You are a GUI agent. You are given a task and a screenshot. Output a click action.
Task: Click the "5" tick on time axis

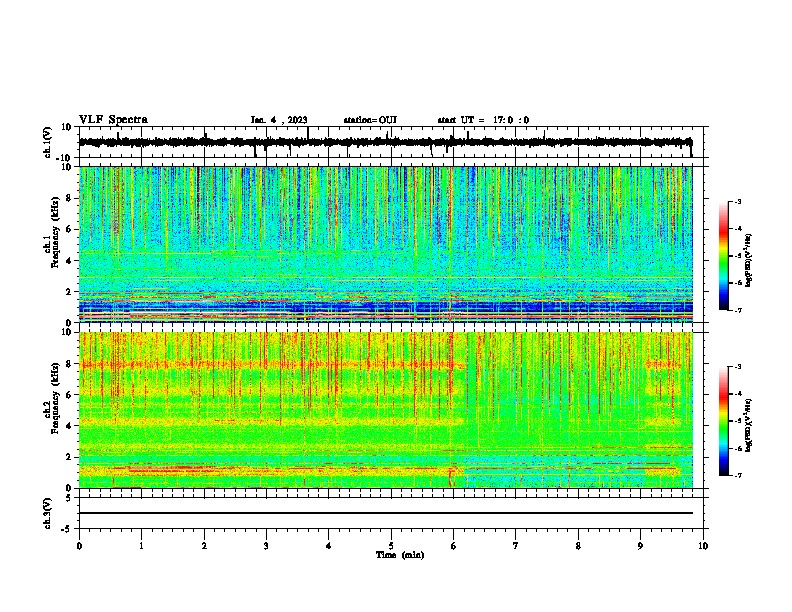[391, 546]
